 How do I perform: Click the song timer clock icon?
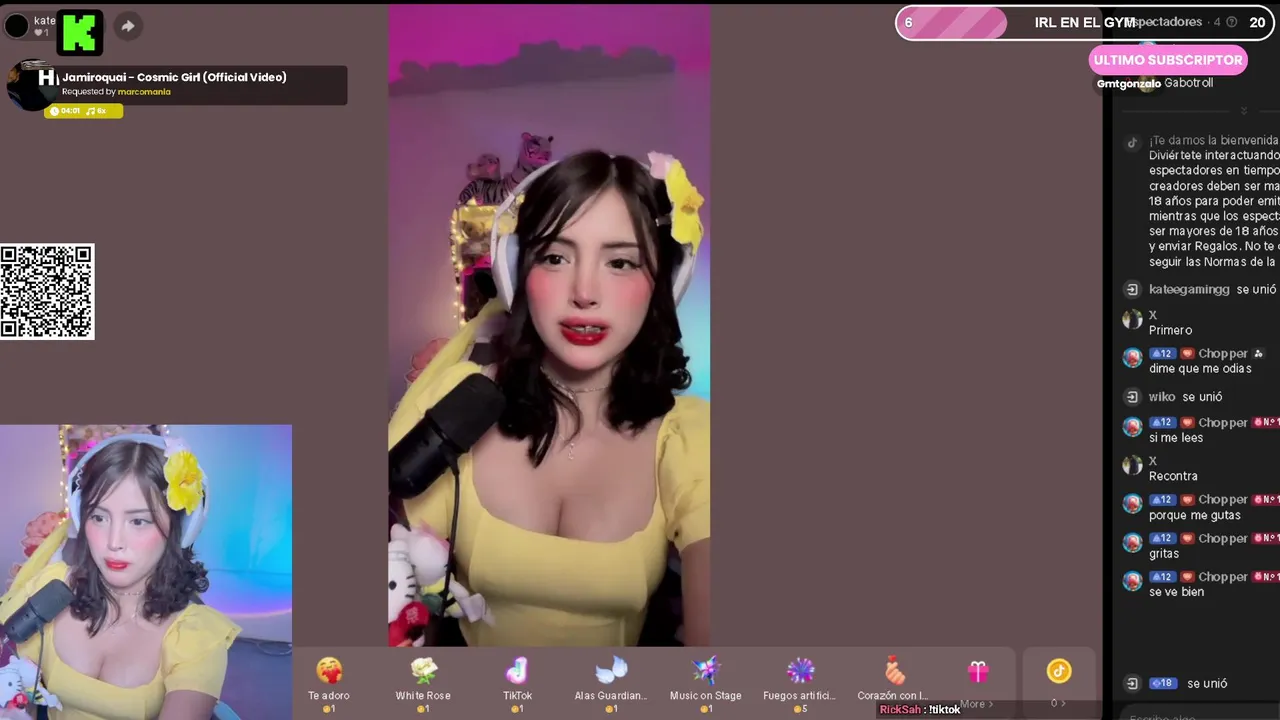point(54,111)
